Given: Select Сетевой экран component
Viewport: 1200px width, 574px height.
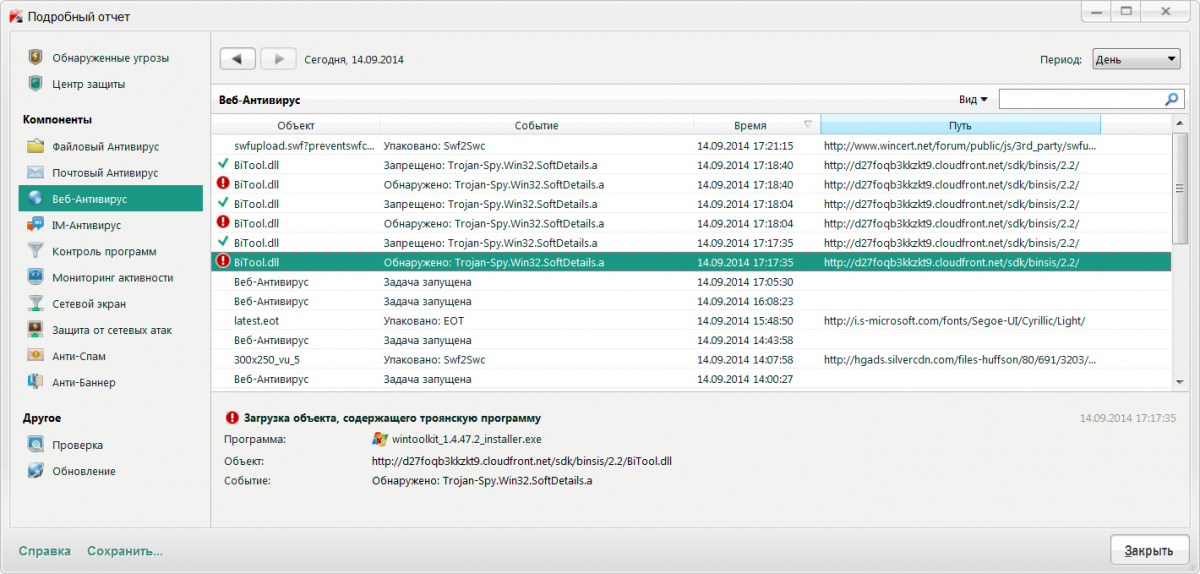Looking at the screenshot, I should click(89, 304).
